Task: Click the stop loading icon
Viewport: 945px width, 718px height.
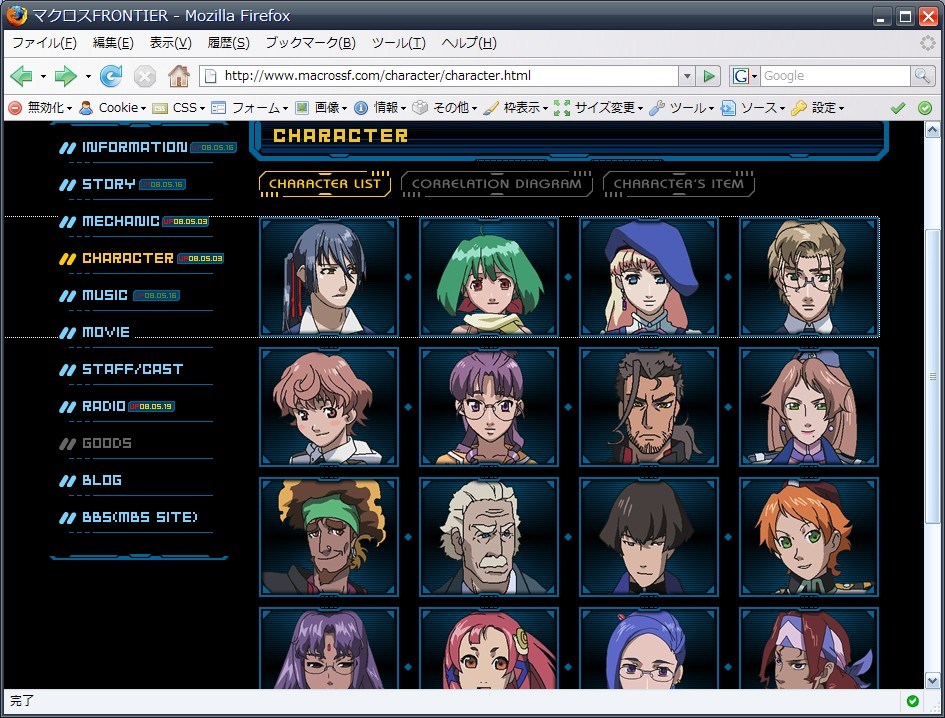Action: tap(145, 76)
